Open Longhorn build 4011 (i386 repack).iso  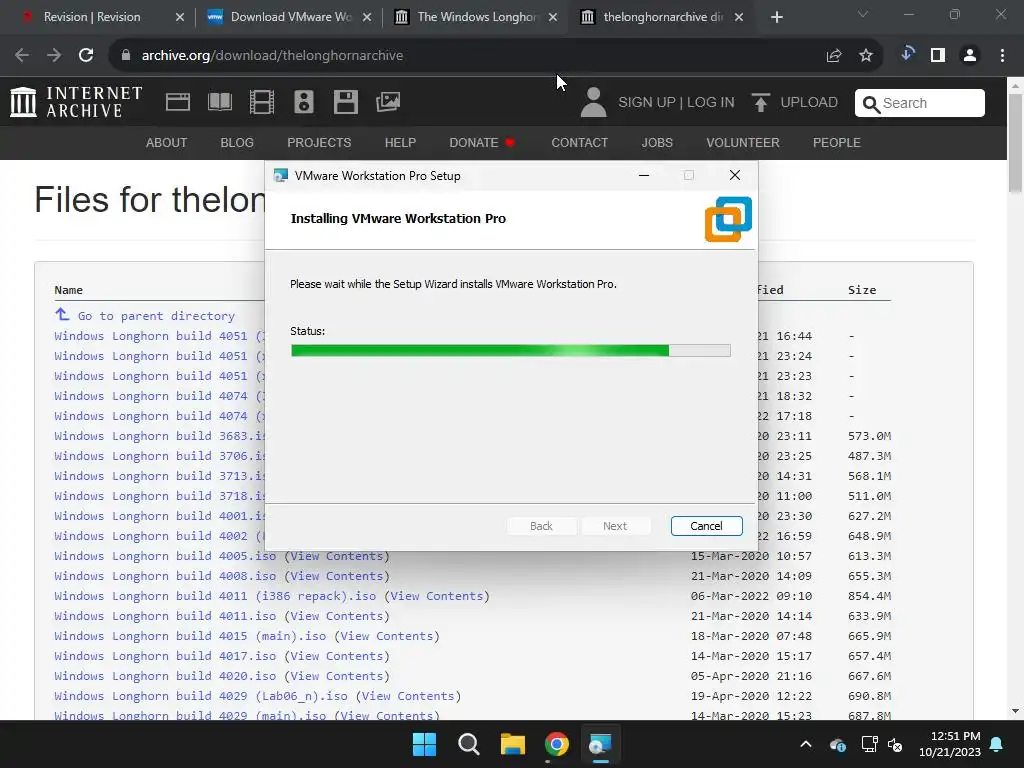click(x=215, y=596)
